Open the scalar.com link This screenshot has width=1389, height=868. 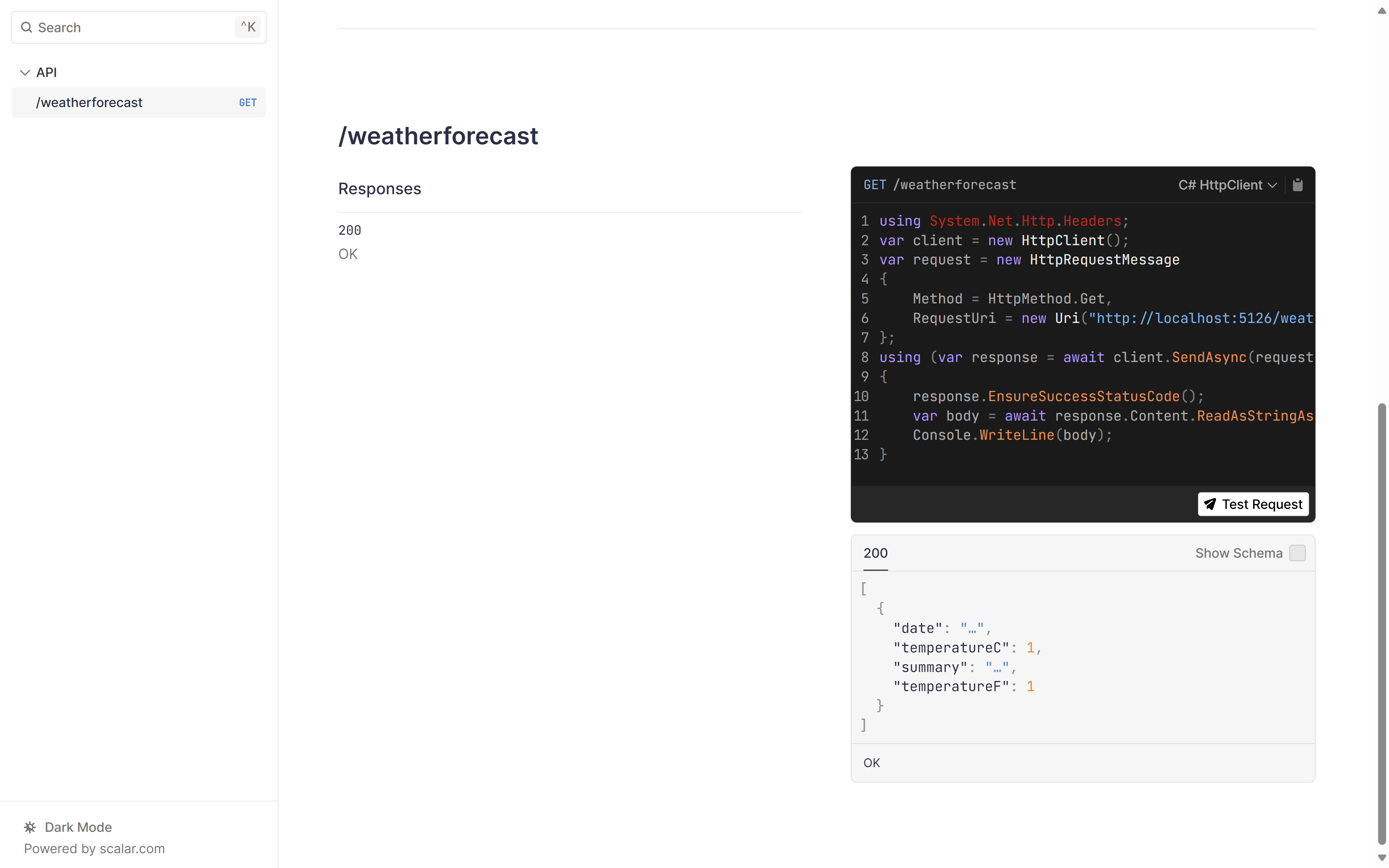point(132,848)
